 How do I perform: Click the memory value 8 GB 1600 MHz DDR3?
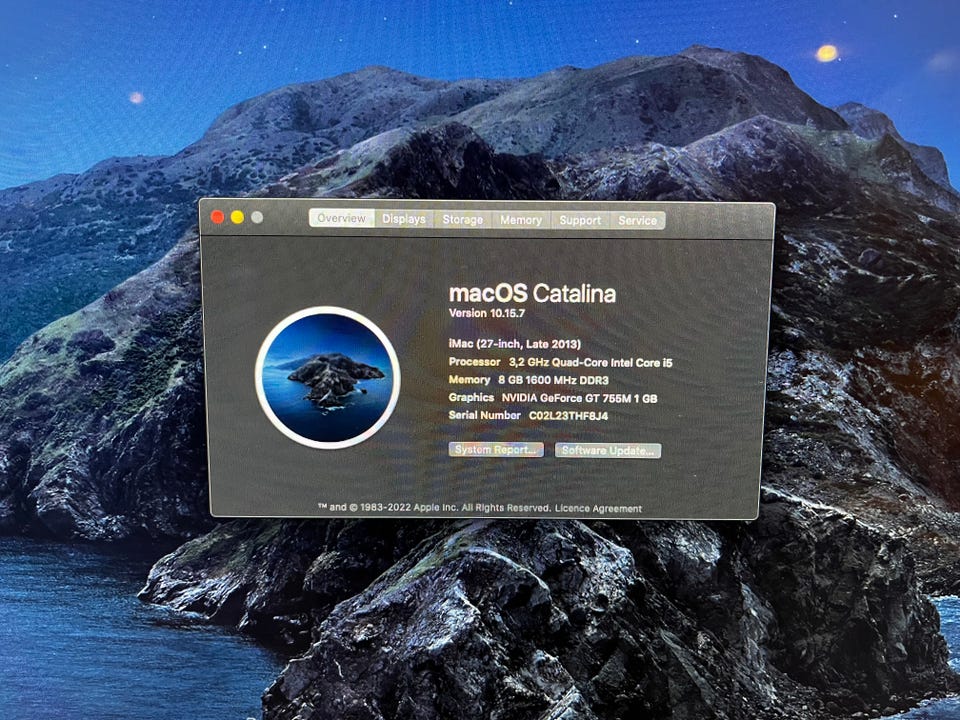[x=553, y=380]
